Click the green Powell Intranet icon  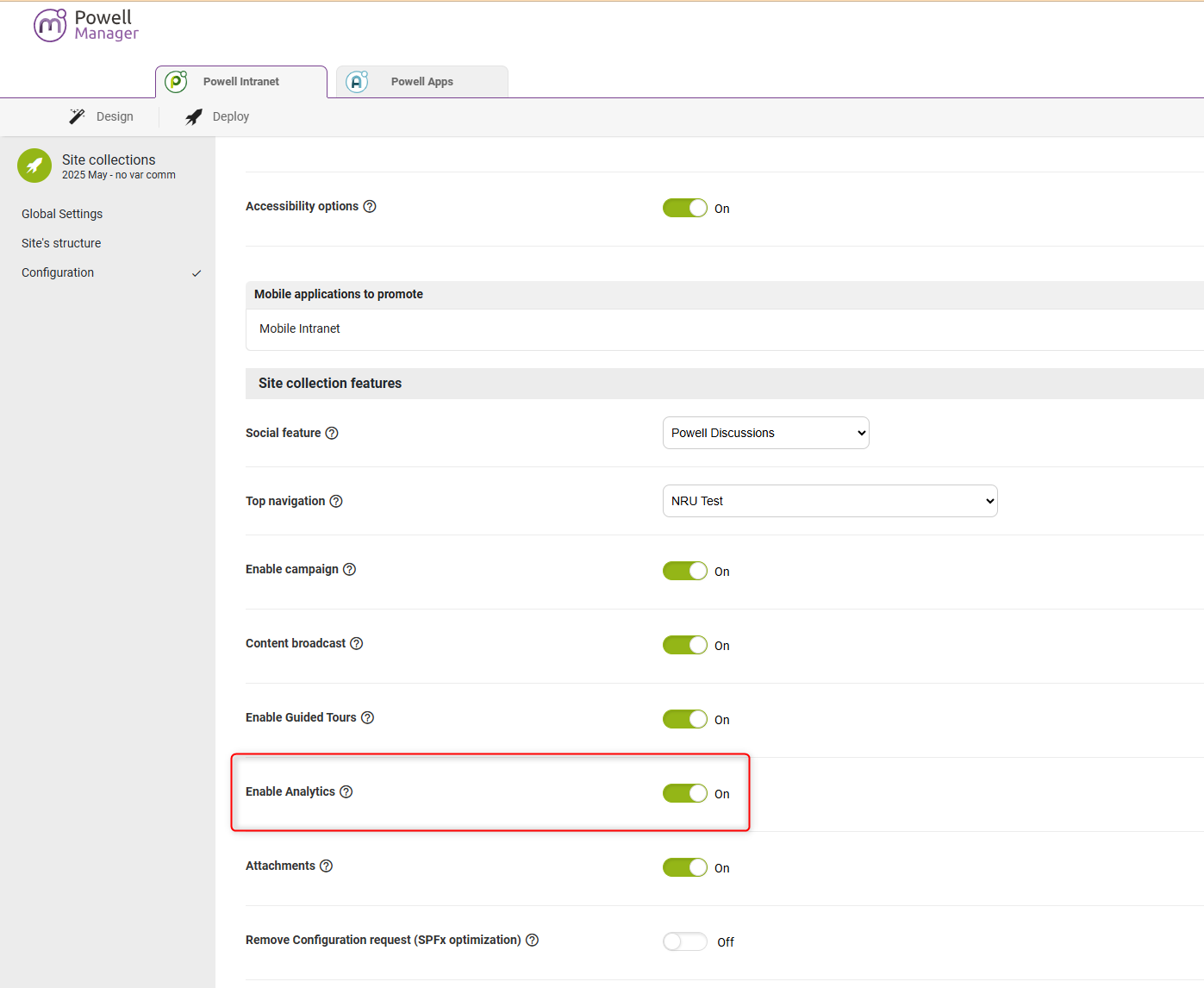pyautogui.click(x=176, y=81)
